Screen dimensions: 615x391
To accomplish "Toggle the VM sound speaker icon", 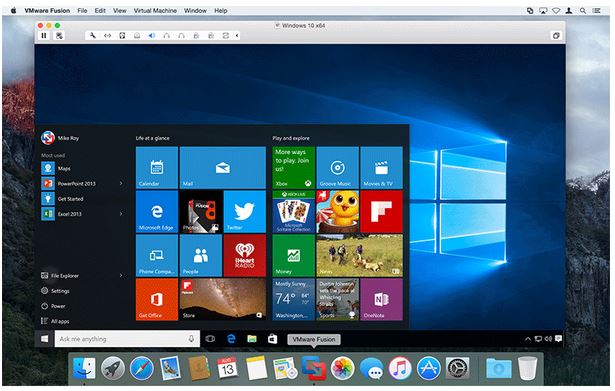I will tap(152, 36).
